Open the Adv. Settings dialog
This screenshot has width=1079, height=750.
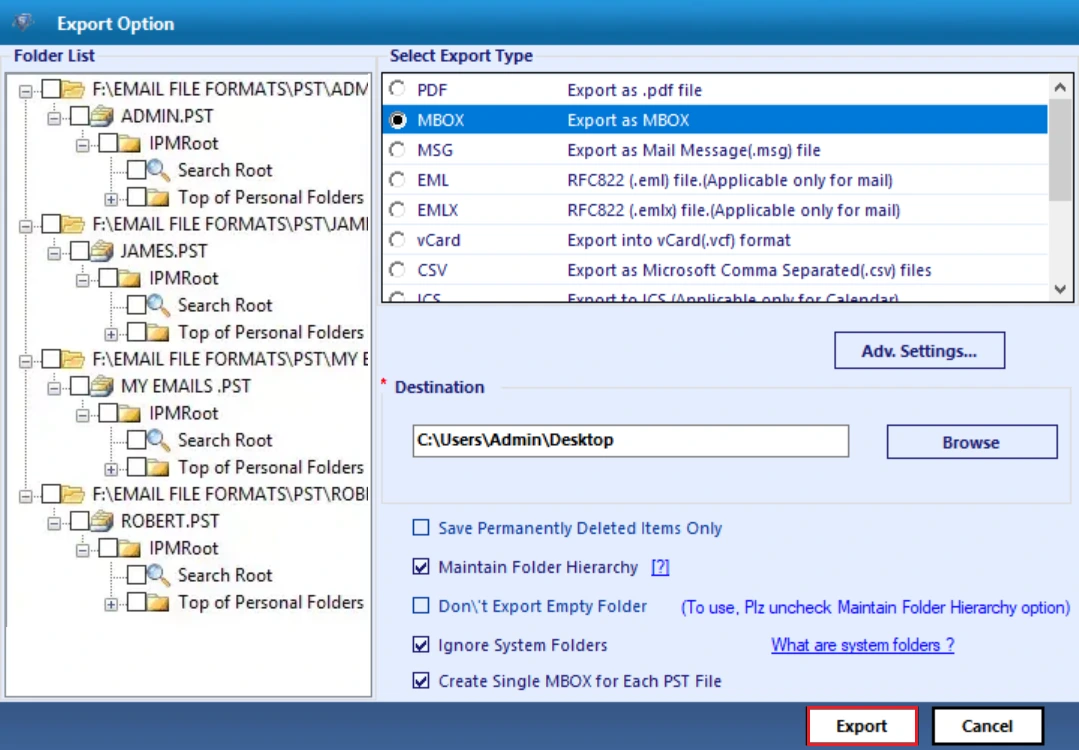click(x=919, y=351)
